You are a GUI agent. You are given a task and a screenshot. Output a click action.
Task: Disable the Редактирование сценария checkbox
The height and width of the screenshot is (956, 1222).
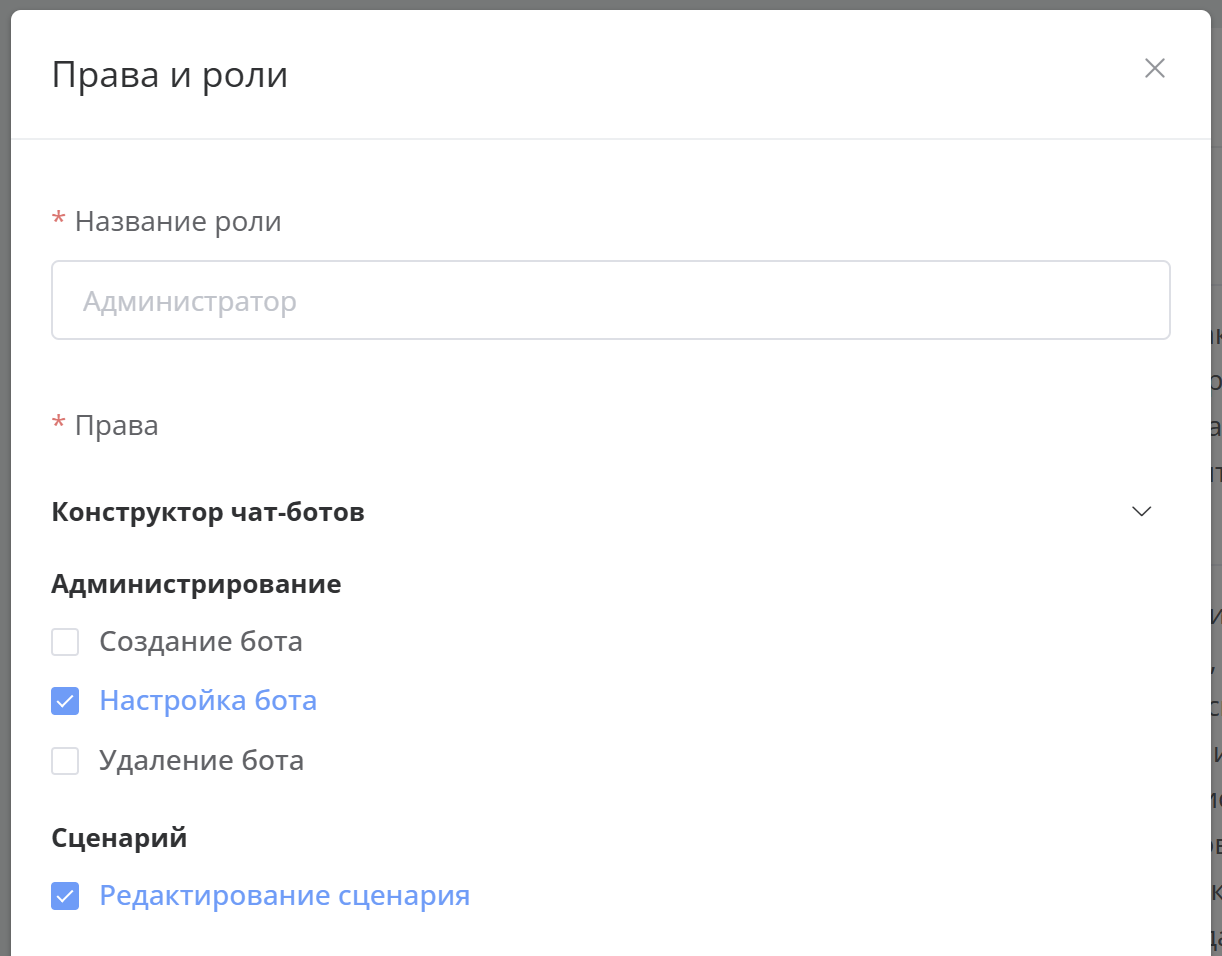pos(65,896)
